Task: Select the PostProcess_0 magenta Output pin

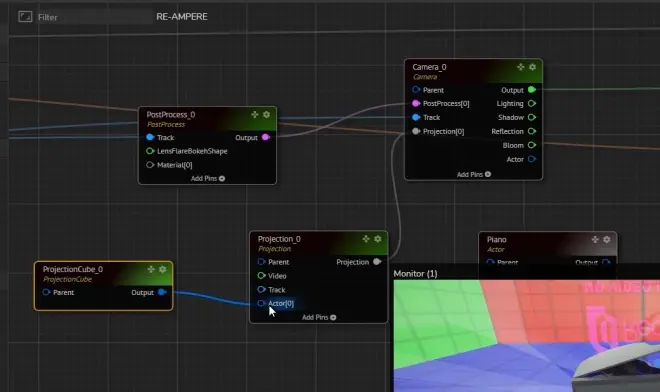Action: [x=266, y=137]
